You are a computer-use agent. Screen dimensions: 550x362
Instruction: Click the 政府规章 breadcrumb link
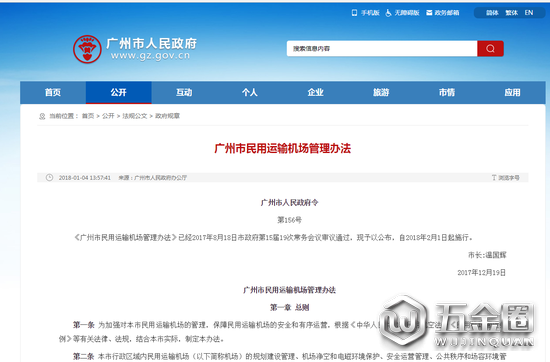pyautogui.click(x=167, y=116)
